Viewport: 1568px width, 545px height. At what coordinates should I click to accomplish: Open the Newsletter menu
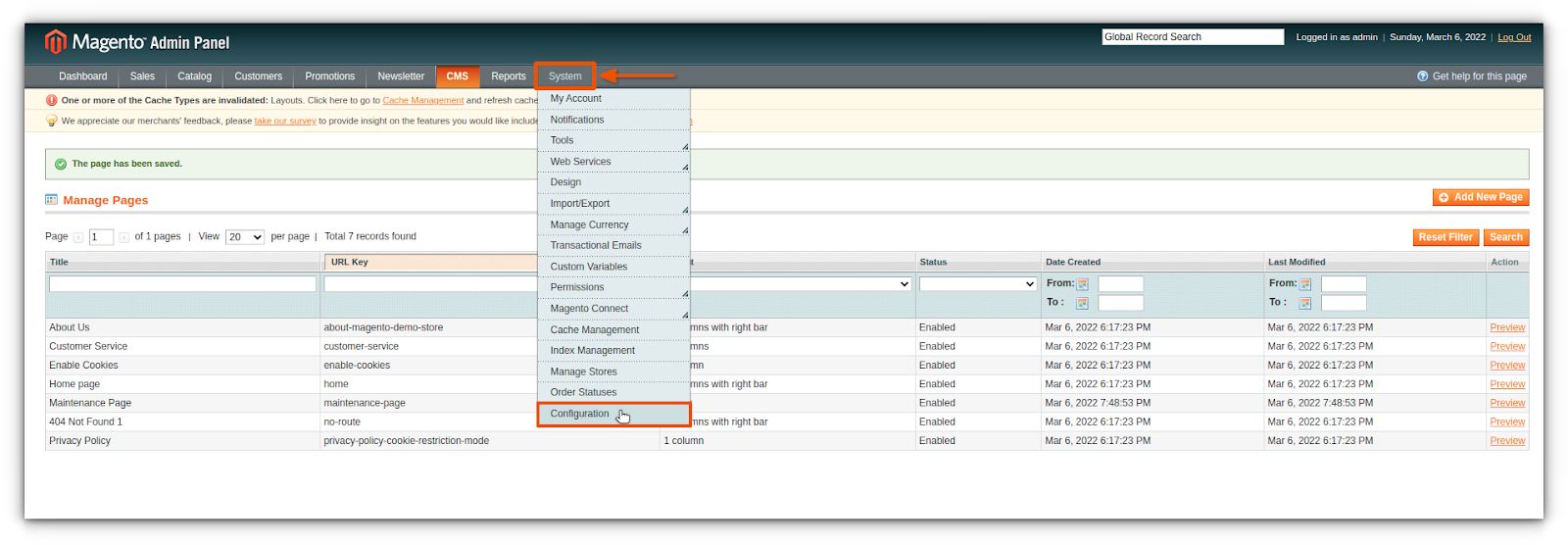pos(401,76)
